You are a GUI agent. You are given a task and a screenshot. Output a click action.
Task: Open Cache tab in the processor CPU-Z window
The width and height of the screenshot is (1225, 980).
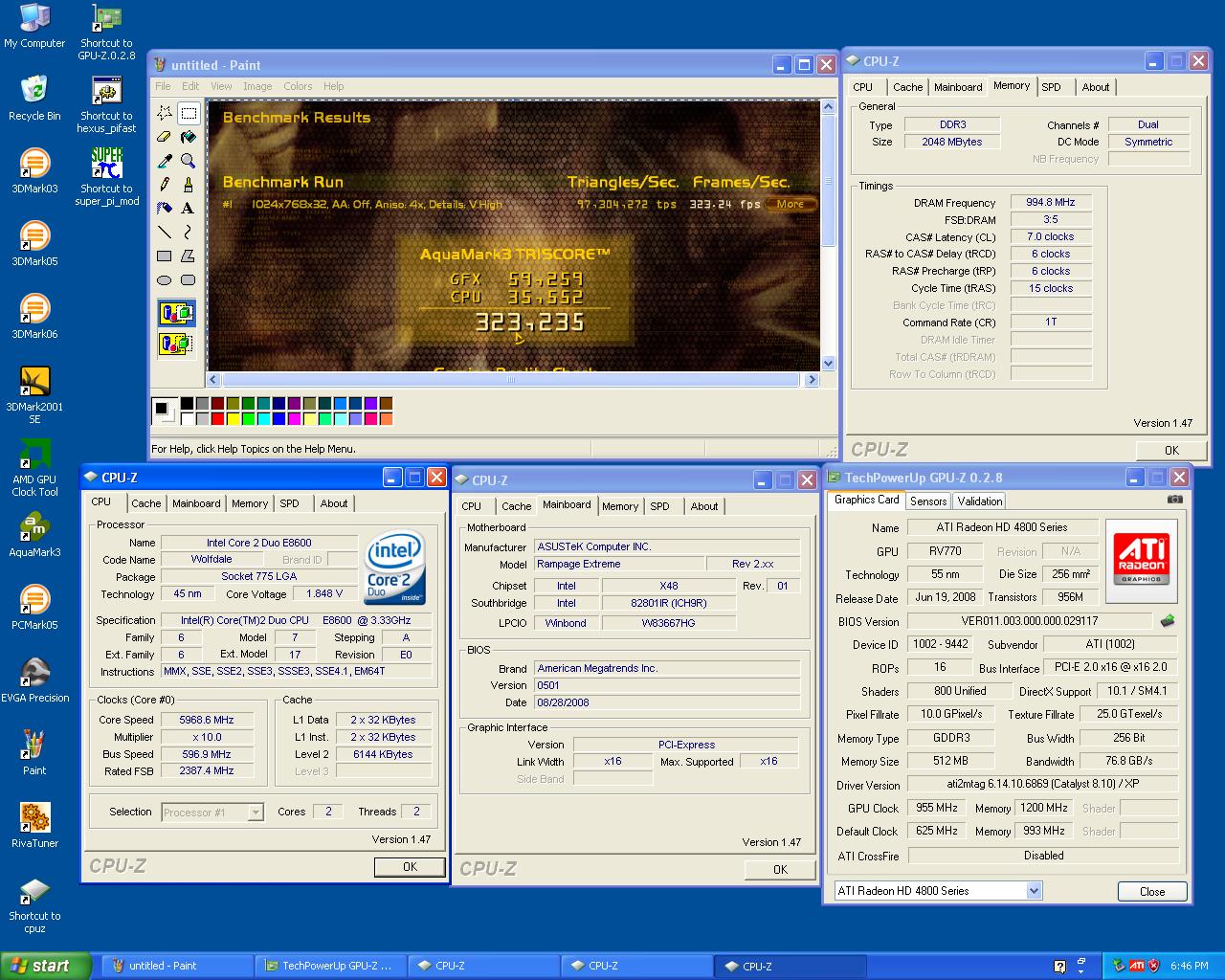coord(146,503)
